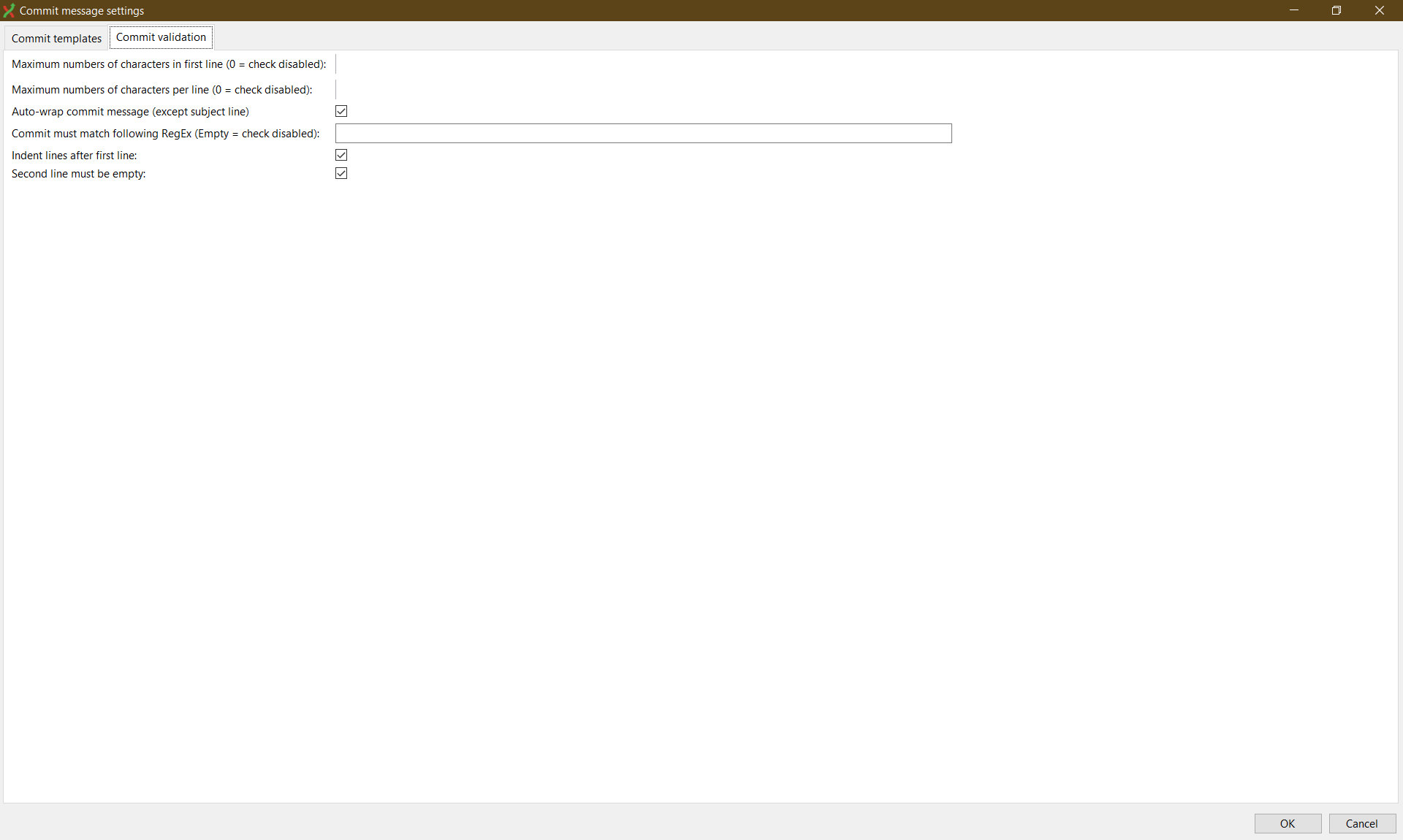1403x840 pixels.
Task: Close the dialog with the X button
Action: point(1380,10)
